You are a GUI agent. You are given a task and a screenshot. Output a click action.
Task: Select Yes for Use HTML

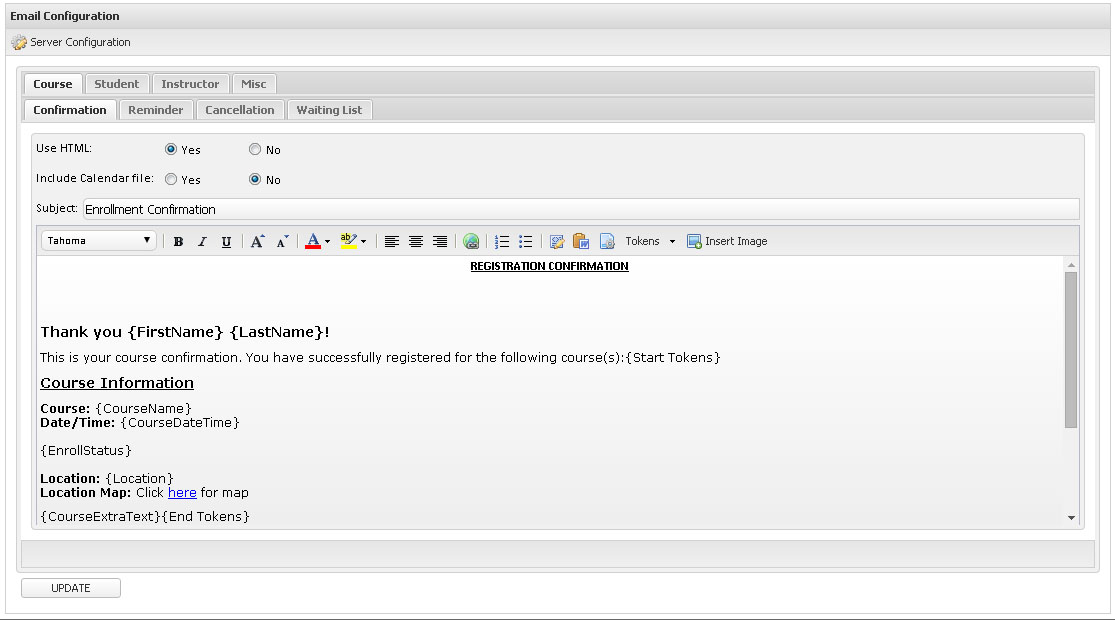(x=171, y=149)
